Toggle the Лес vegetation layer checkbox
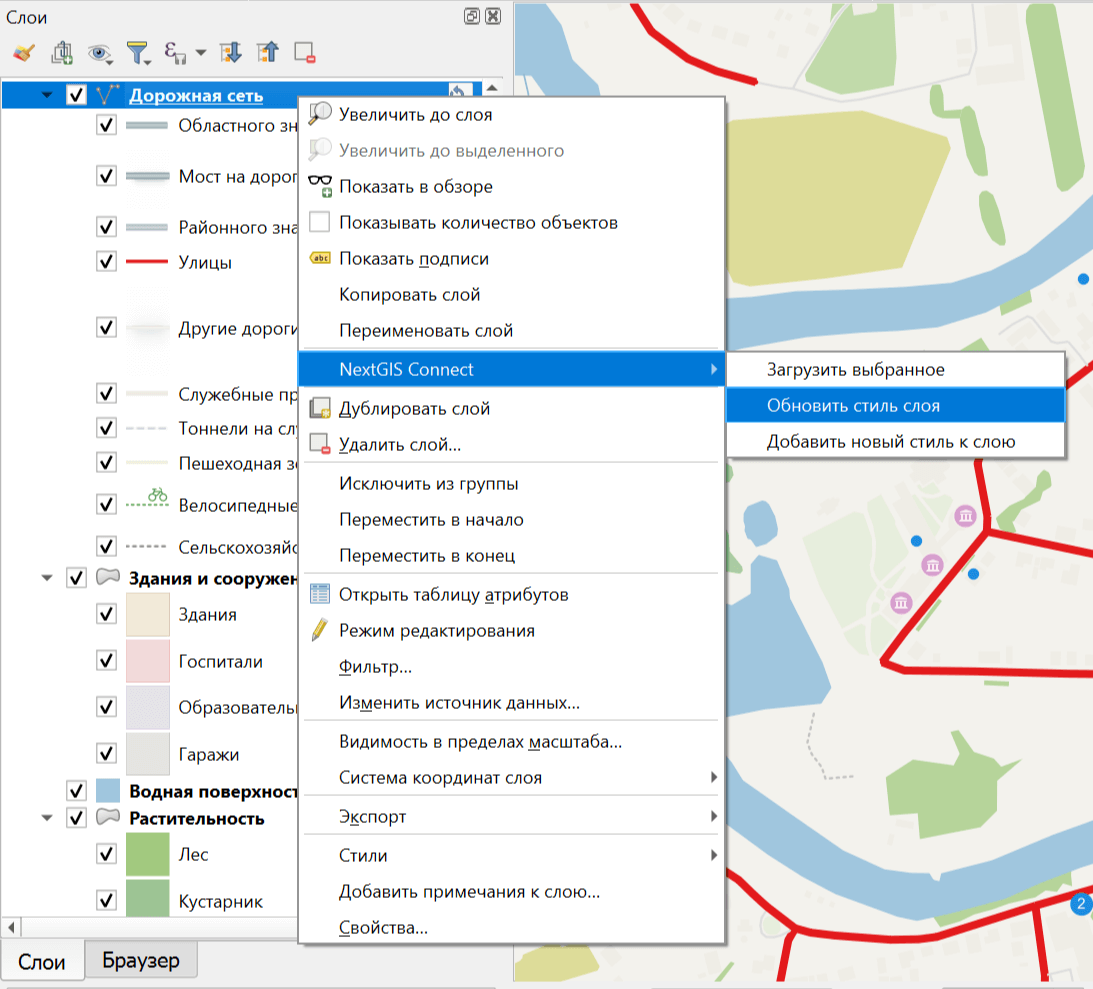Image resolution: width=1093 pixels, height=989 pixels. click(x=107, y=855)
